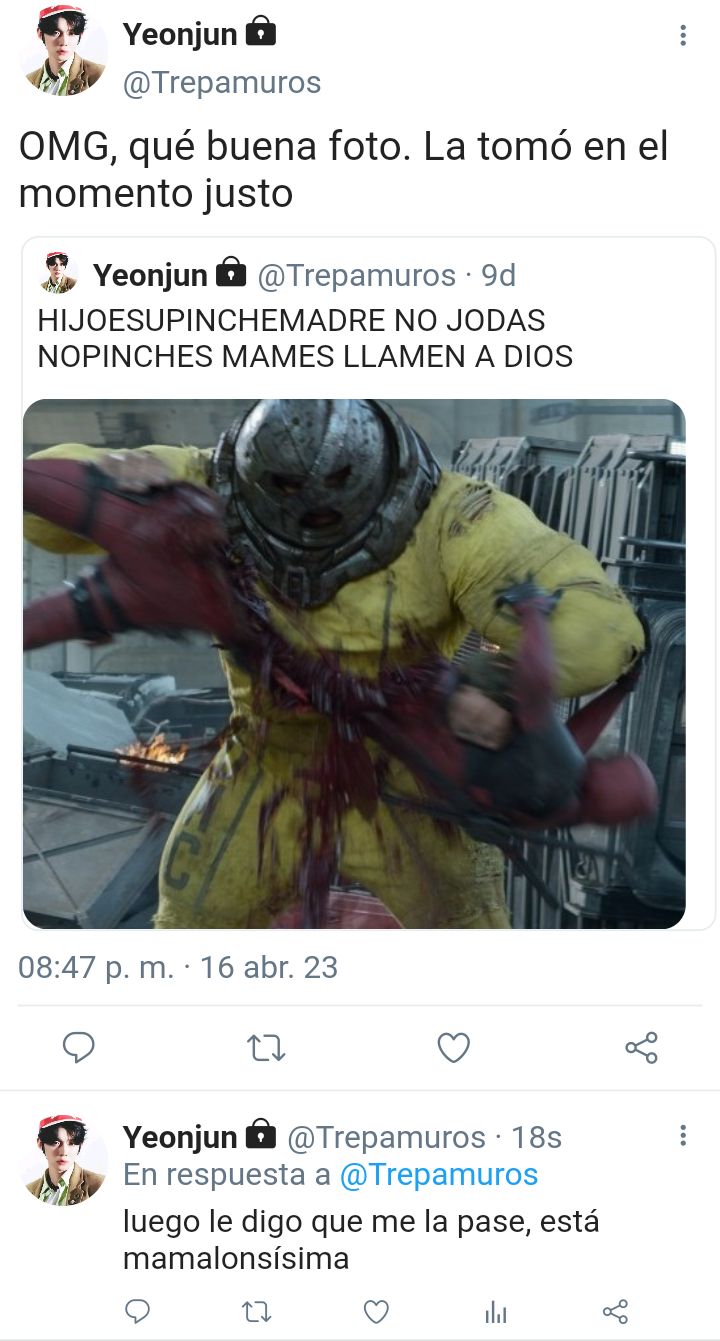Open the Yeonjun display name on the reply
This screenshot has width=720, height=1341.
point(180,1137)
